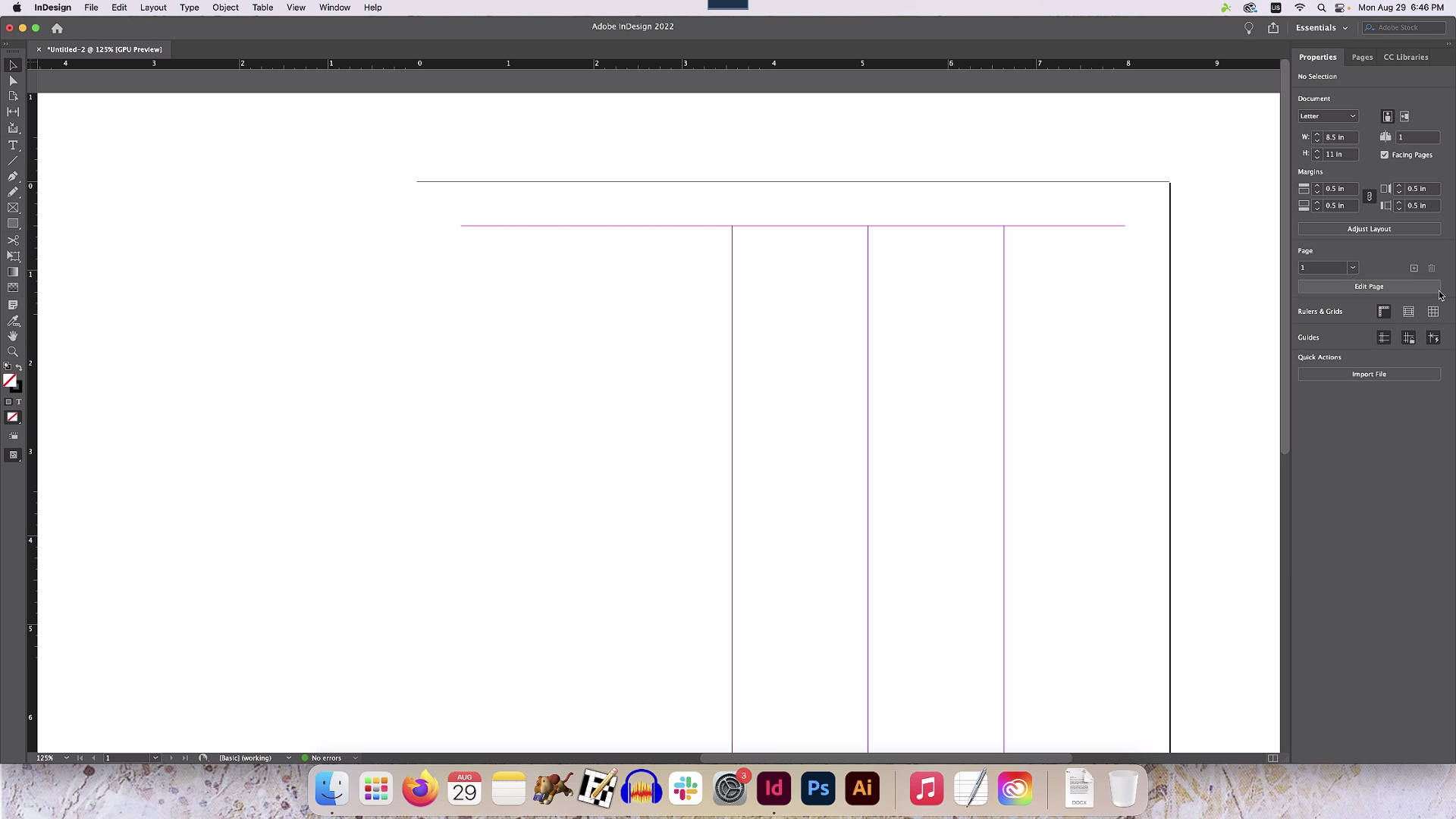1456x819 pixels.
Task: Open the Layout menu
Action: (152, 7)
